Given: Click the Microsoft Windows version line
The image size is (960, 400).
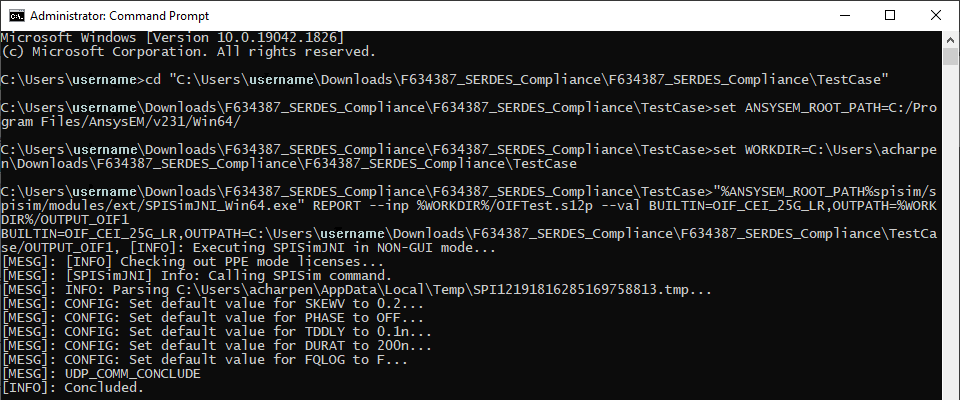Looking at the screenshot, I should (x=173, y=38).
